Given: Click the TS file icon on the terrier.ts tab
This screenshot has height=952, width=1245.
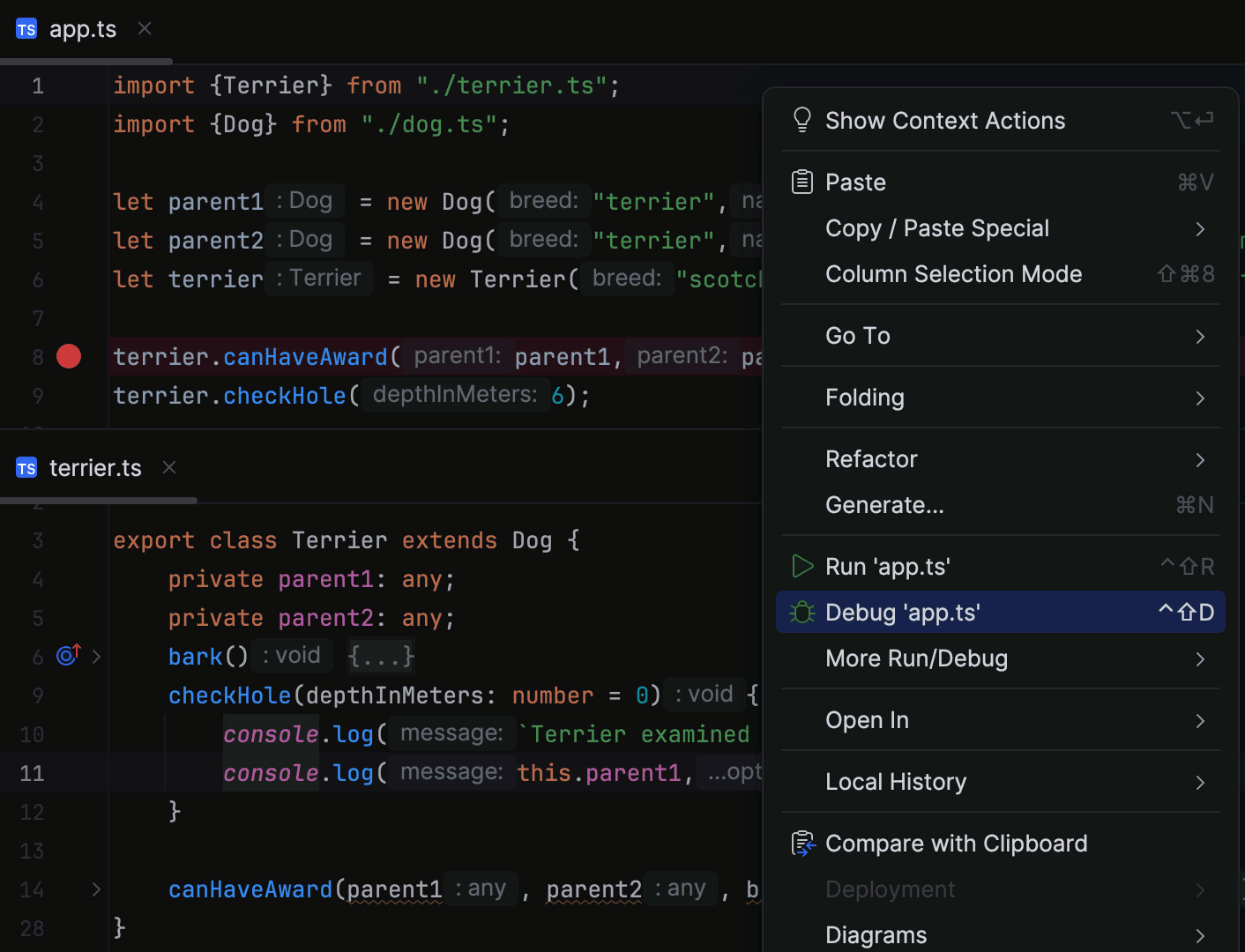Looking at the screenshot, I should click(26, 467).
